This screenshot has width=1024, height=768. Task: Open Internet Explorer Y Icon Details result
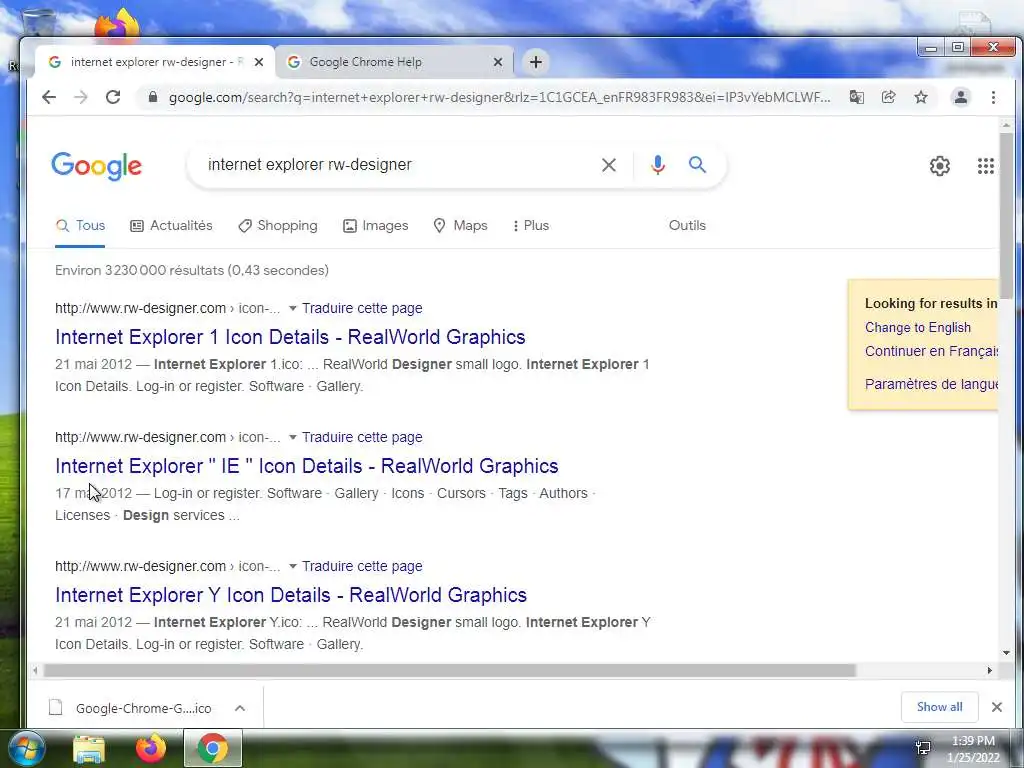click(291, 595)
